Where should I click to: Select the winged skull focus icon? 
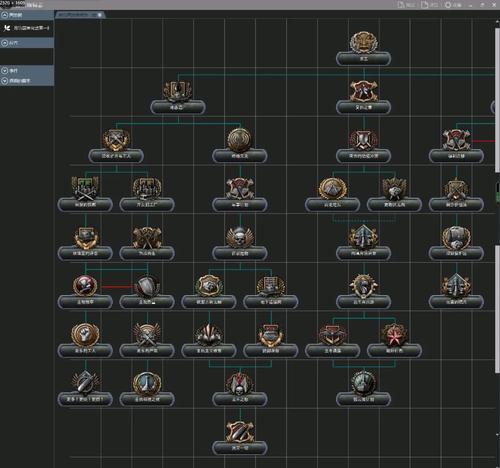coord(240,237)
